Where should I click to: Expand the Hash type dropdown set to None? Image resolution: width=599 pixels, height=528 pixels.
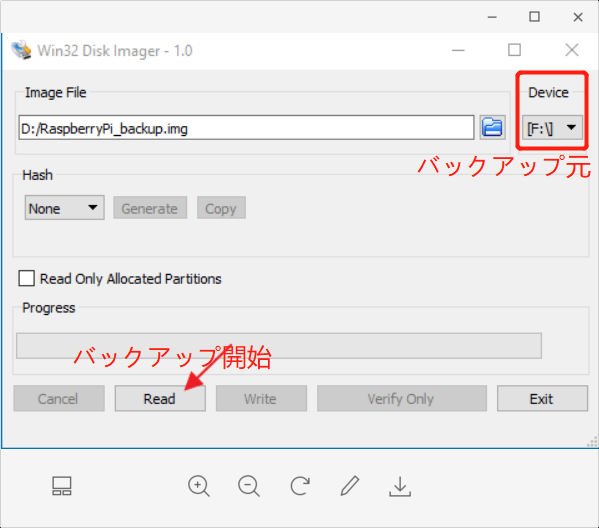tap(65, 208)
